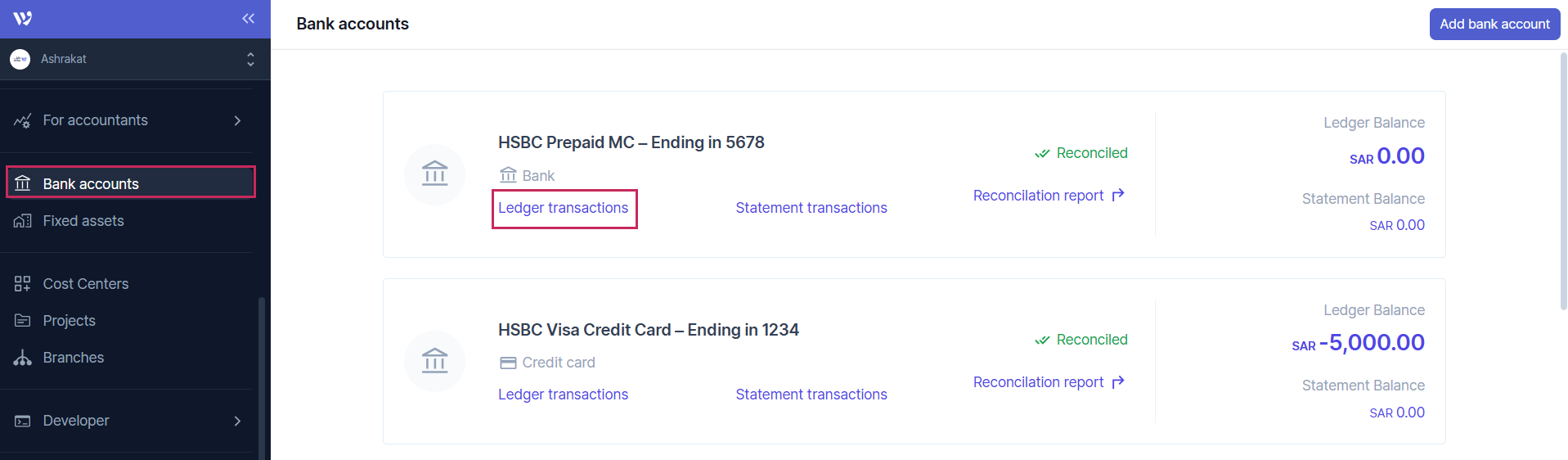Open Ledger transactions for HSBC Prepaid MC
The height and width of the screenshot is (460, 1568).
coord(564,208)
